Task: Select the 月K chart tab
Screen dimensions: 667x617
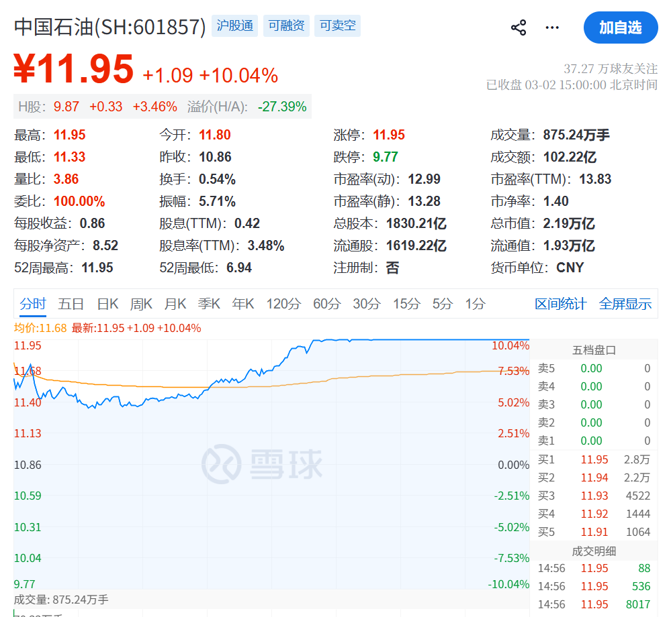Action: (175, 304)
